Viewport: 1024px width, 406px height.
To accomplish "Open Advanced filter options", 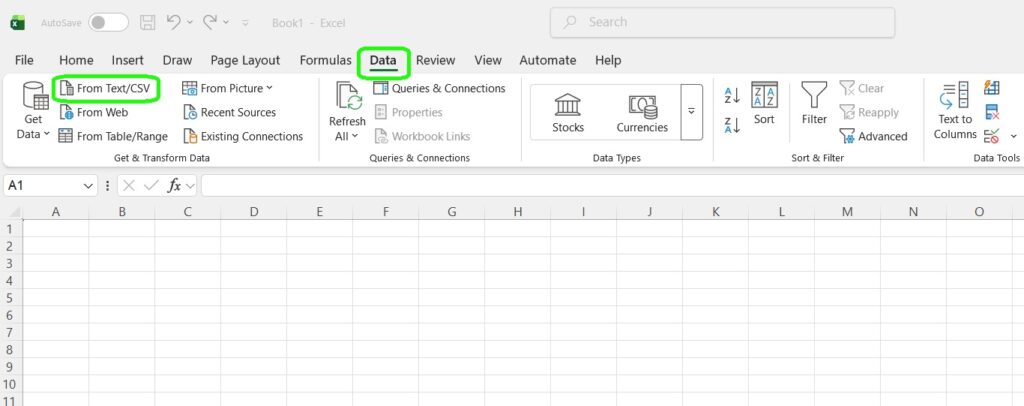I will point(874,136).
